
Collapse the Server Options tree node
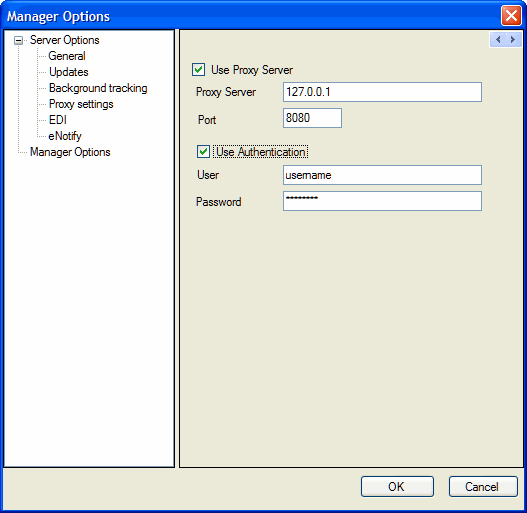(18, 41)
